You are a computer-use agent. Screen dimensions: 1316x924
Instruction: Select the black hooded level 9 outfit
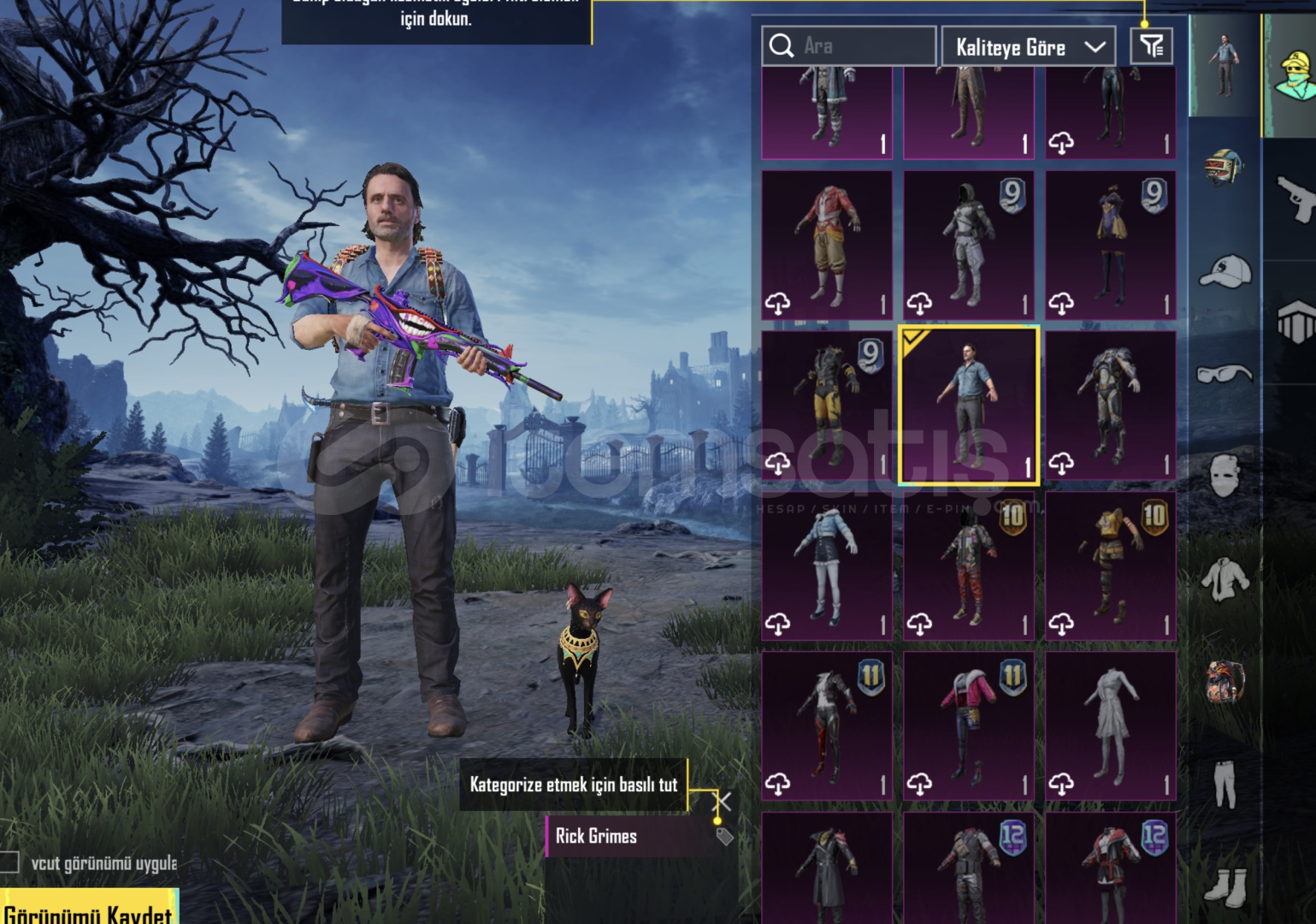pos(969,245)
